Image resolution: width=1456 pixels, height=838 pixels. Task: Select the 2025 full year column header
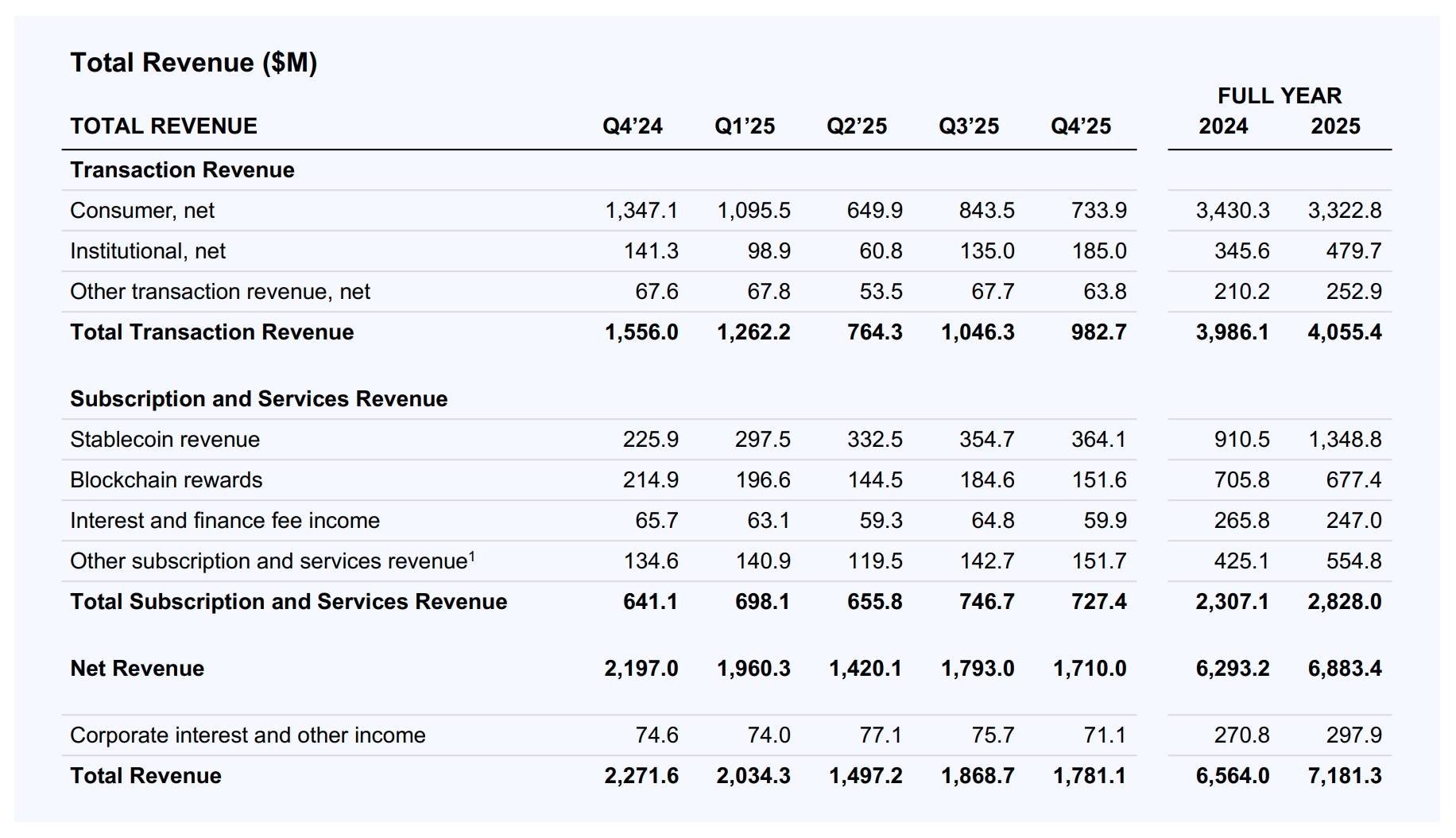(1335, 126)
